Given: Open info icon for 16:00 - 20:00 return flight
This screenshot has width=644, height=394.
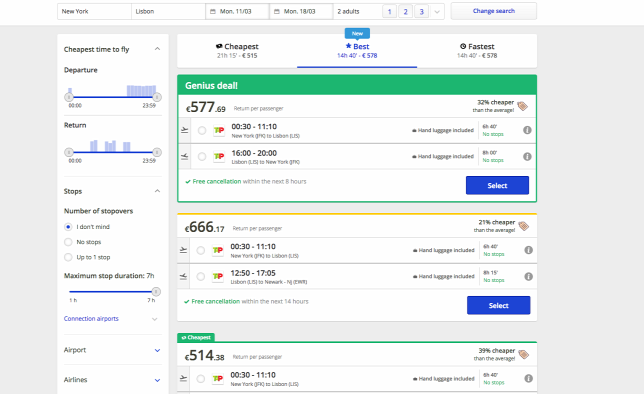Looking at the screenshot, I should [x=527, y=157].
